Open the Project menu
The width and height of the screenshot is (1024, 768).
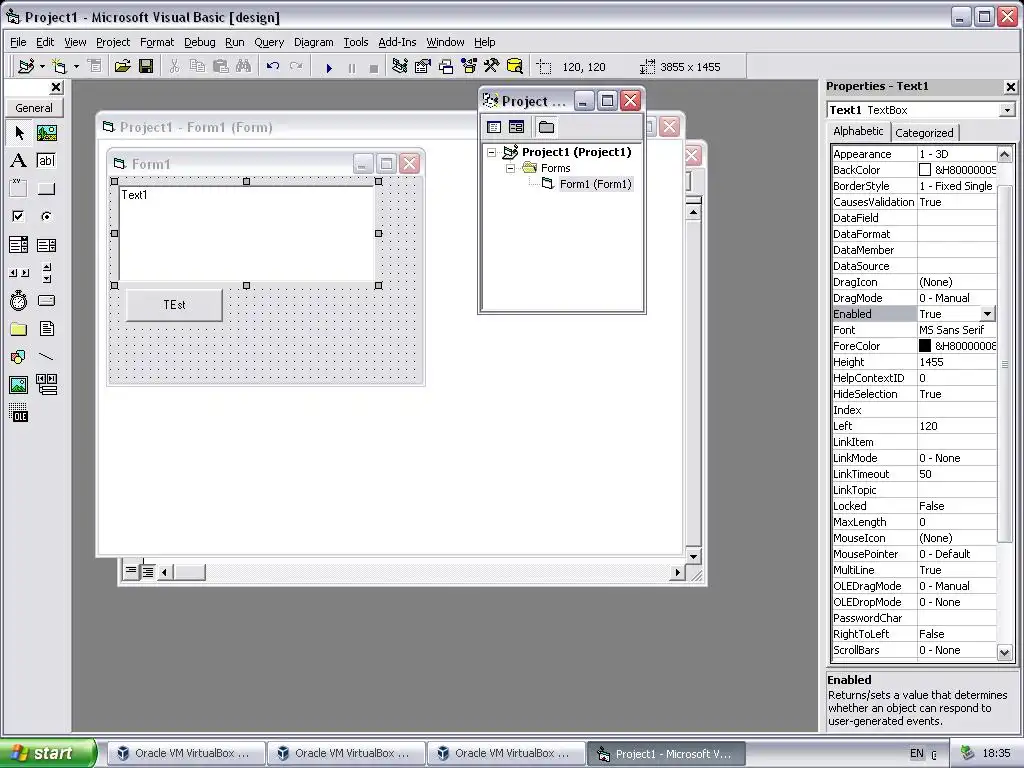(x=113, y=42)
